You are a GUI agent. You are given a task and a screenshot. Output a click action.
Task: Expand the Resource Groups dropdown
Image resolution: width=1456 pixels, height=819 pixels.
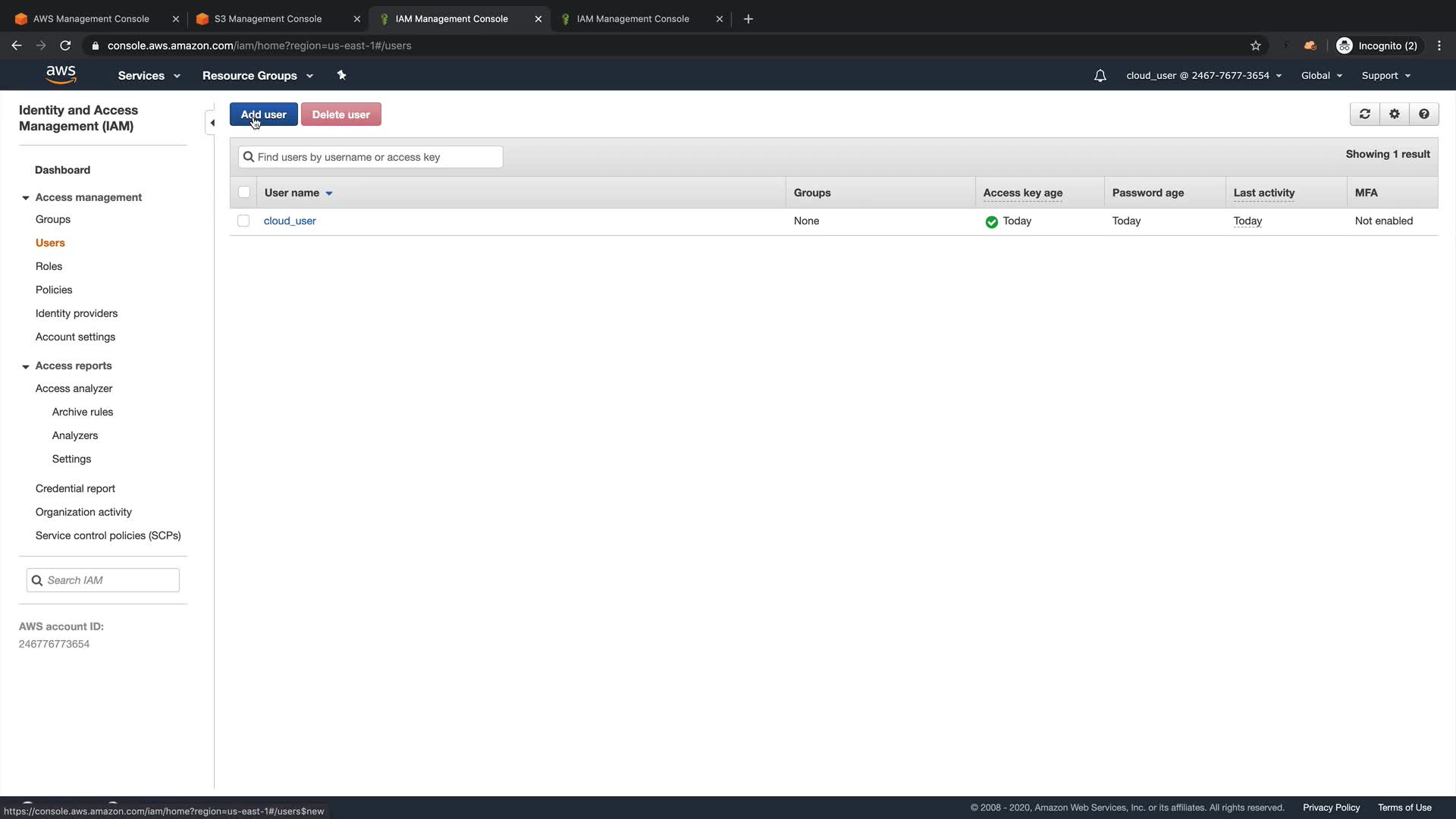pyautogui.click(x=257, y=76)
